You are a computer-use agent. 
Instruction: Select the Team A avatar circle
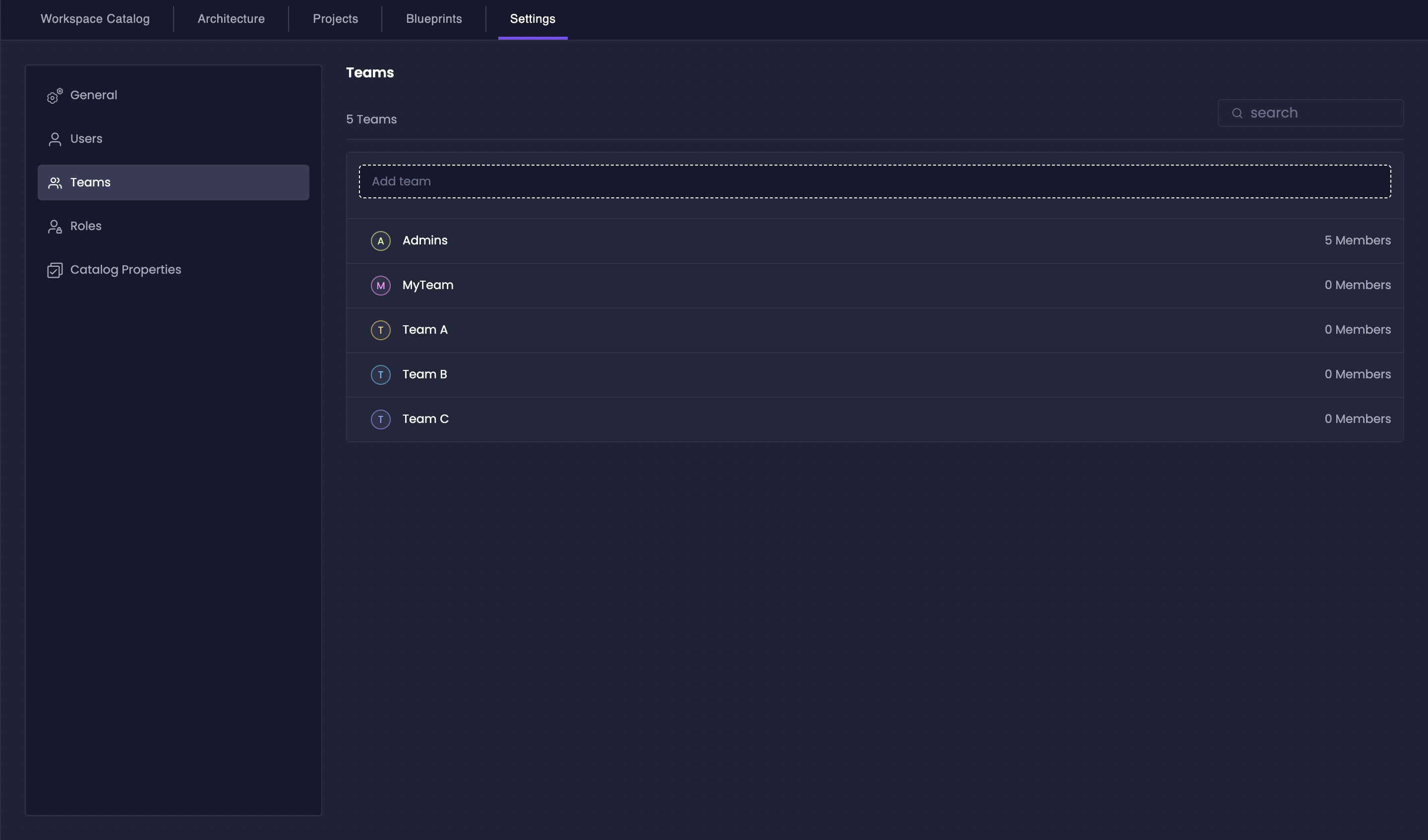point(380,330)
